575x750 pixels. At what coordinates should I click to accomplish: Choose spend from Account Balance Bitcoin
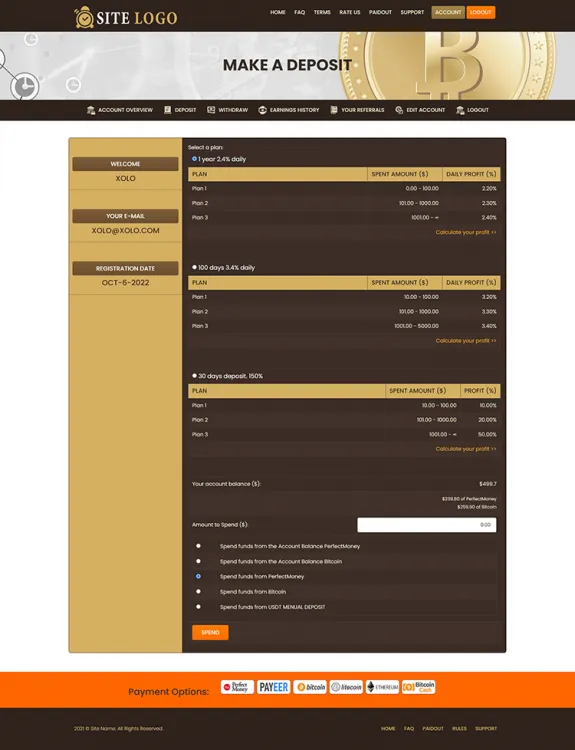tap(198, 561)
